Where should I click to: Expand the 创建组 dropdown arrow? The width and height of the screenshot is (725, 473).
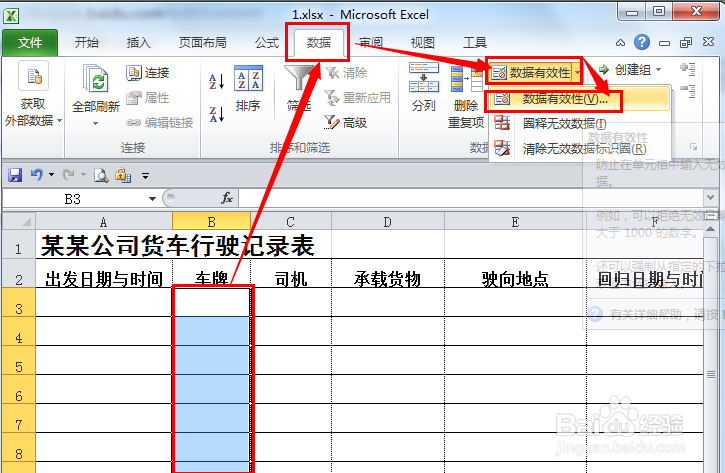[658, 70]
